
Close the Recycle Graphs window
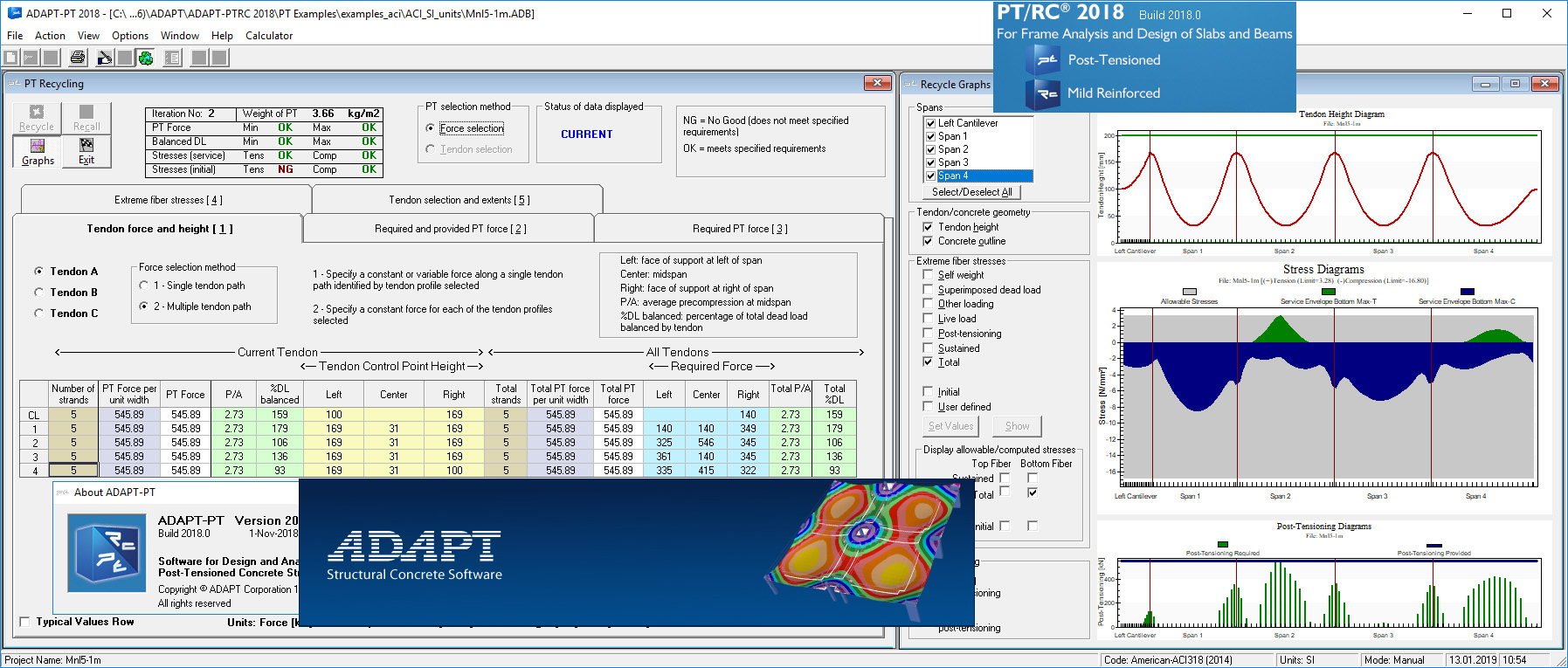click(1544, 84)
